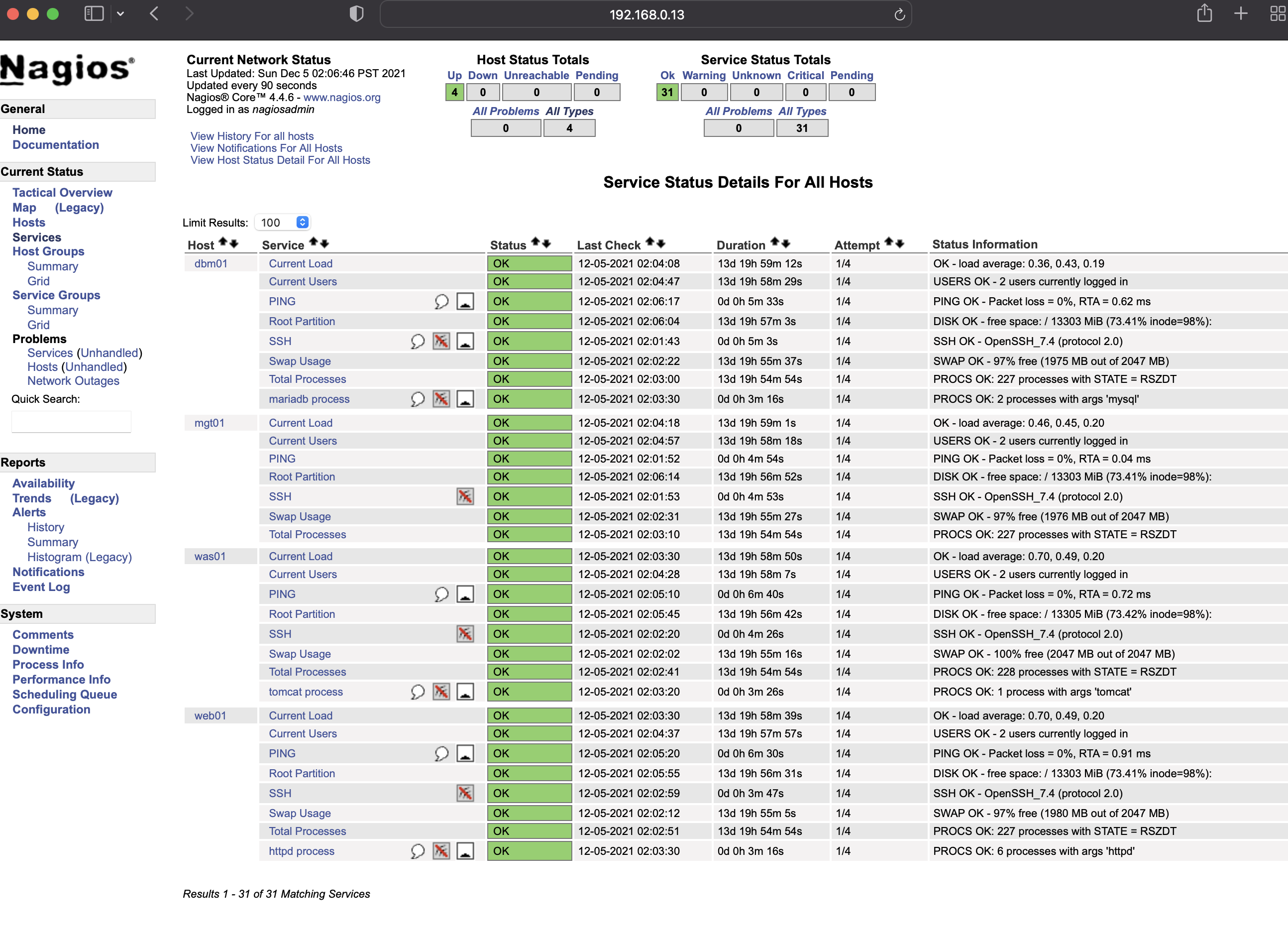Click the chevron next to the sidebar button
The image size is (1288, 945).
120,13
